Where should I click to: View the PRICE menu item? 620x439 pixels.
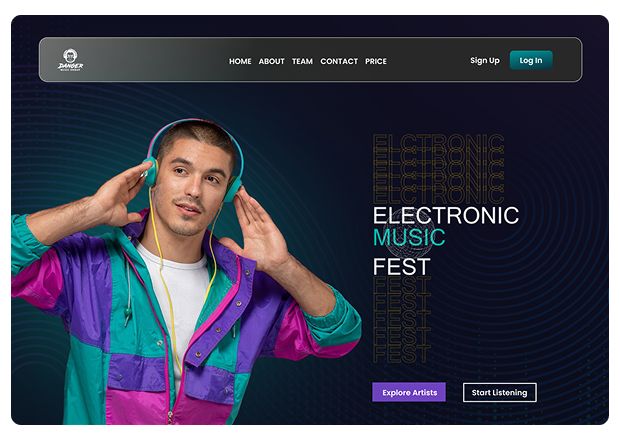376,61
